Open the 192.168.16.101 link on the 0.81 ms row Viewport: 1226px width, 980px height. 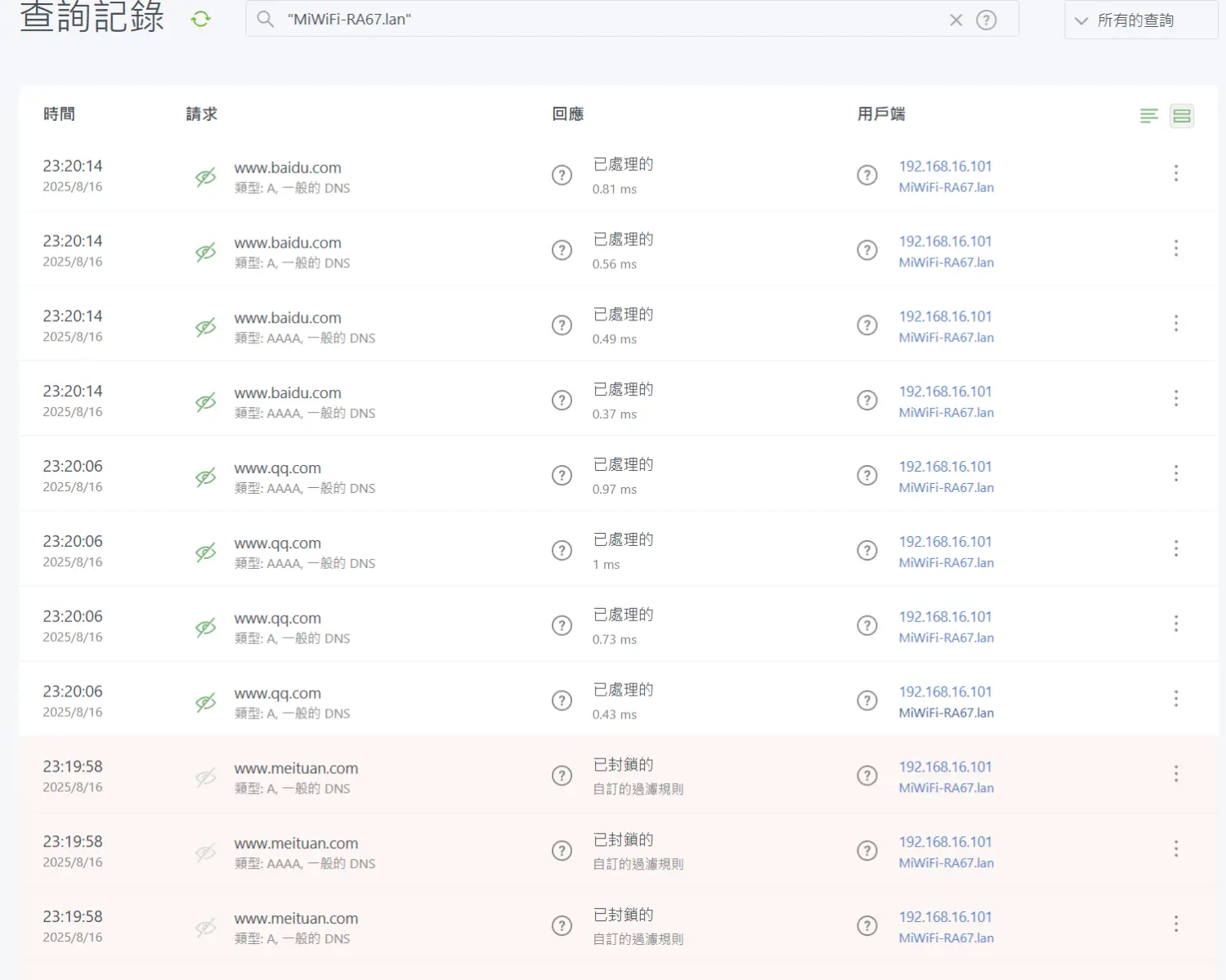coord(945,166)
